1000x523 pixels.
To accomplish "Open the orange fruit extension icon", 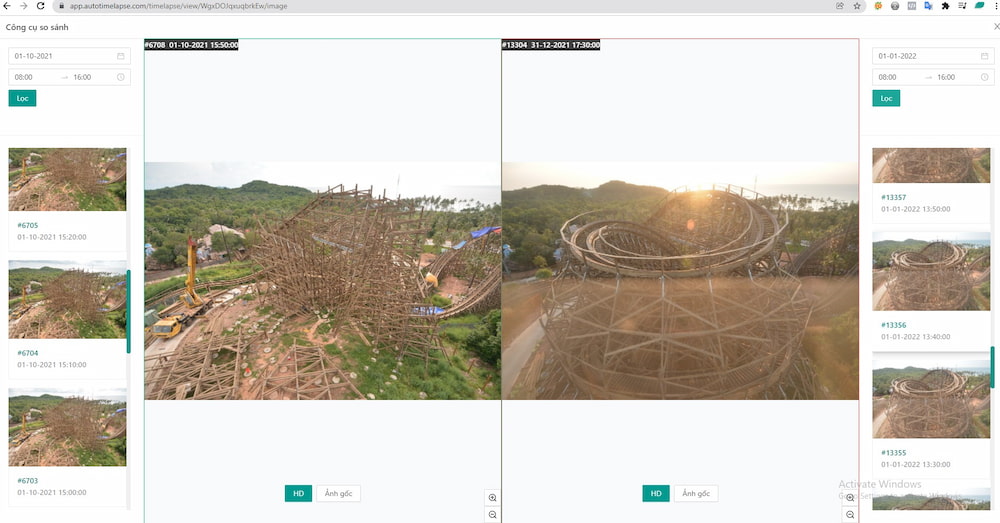I will [878, 6].
